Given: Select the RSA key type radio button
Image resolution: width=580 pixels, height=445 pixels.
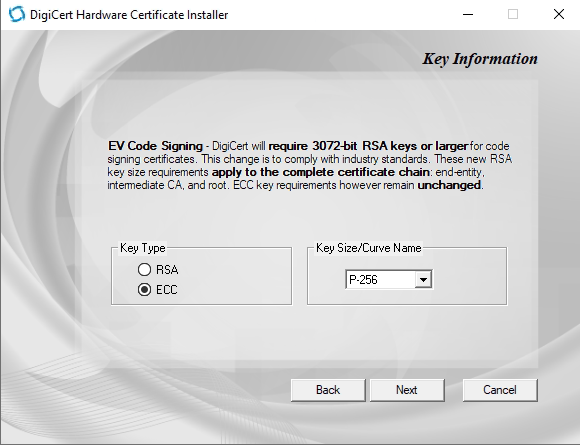Looking at the screenshot, I should point(144,270).
